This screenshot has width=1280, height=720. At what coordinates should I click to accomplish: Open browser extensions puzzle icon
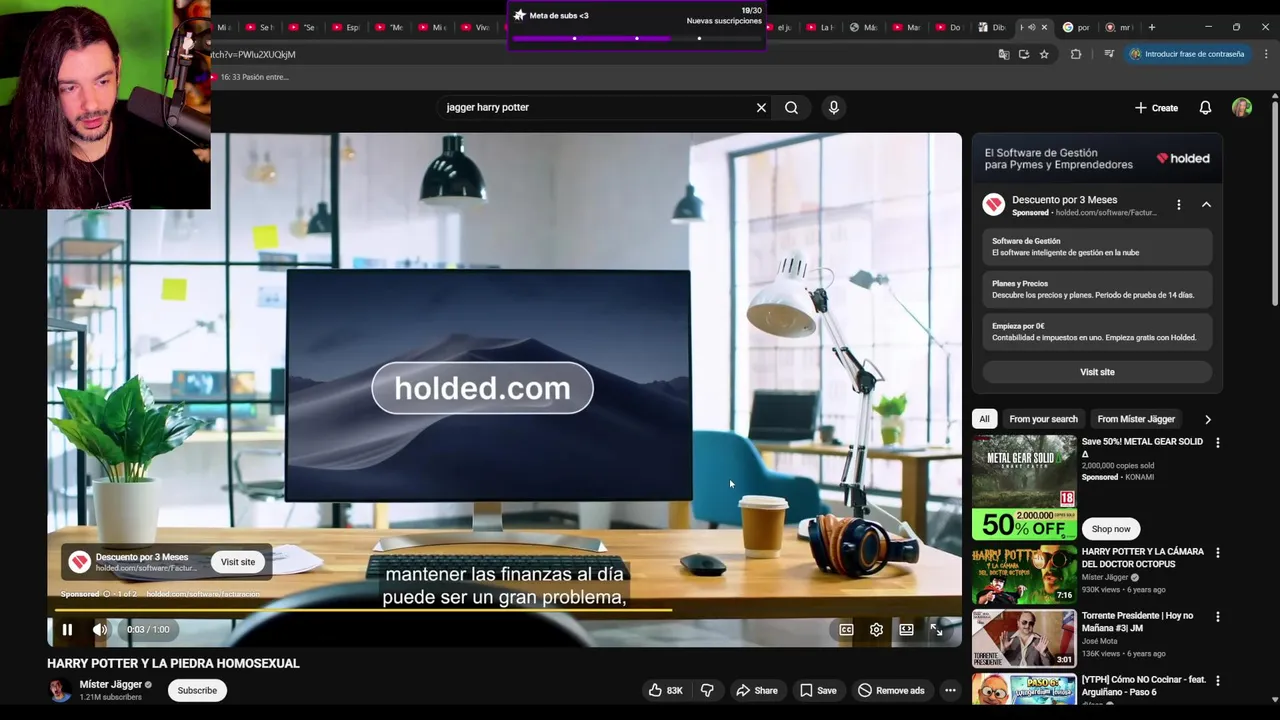point(1076,54)
